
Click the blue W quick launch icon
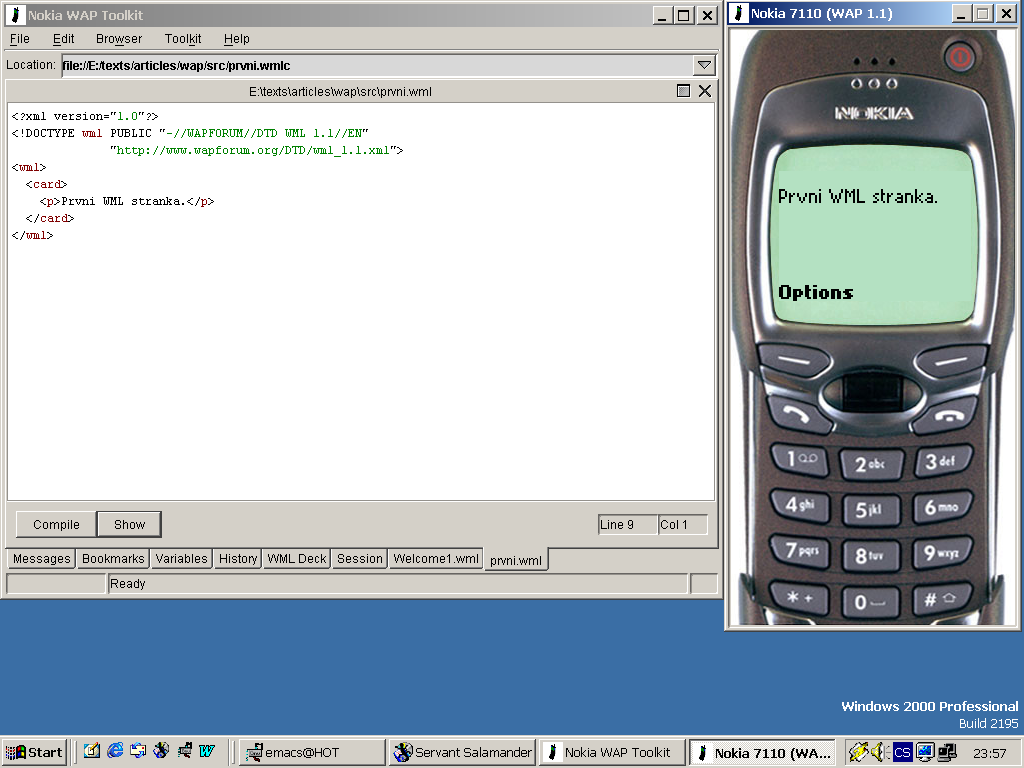coord(206,751)
